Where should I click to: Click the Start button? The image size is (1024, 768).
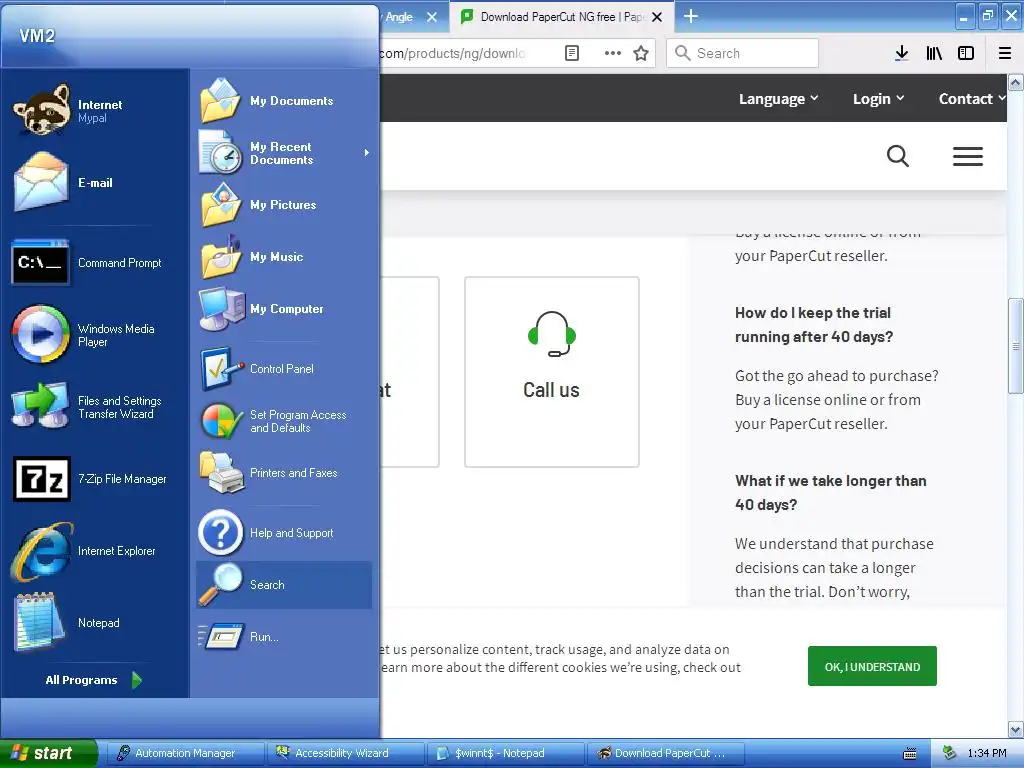pyautogui.click(x=48, y=753)
